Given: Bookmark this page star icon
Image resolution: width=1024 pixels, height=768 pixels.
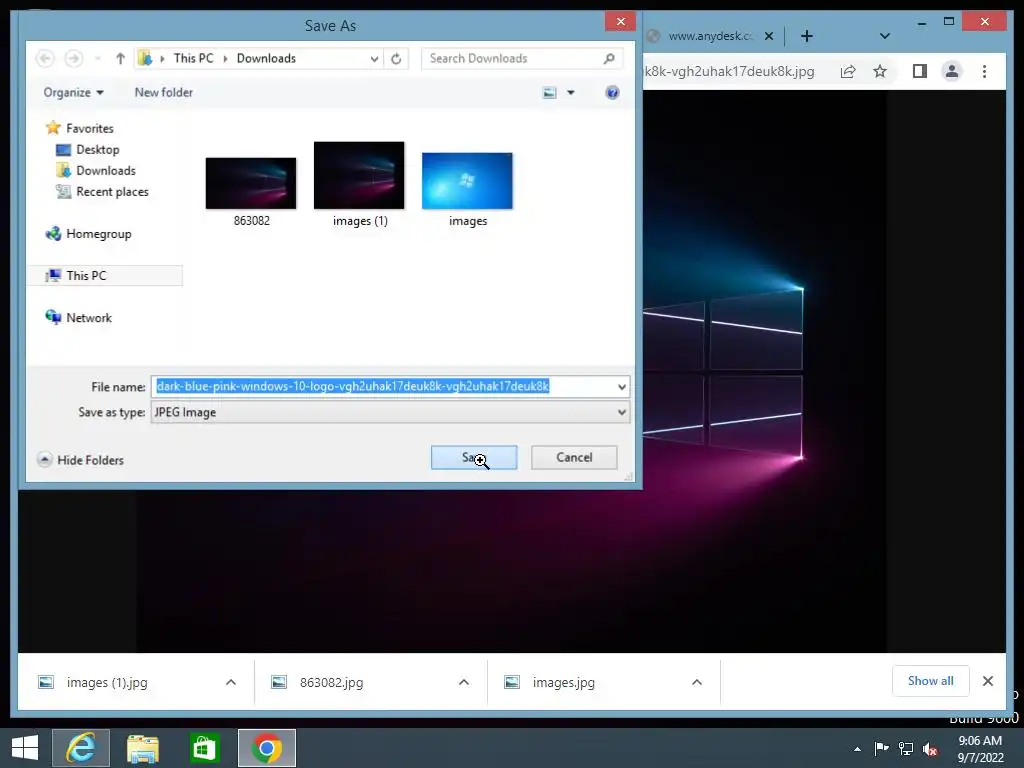Looking at the screenshot, I should (880, 71).
